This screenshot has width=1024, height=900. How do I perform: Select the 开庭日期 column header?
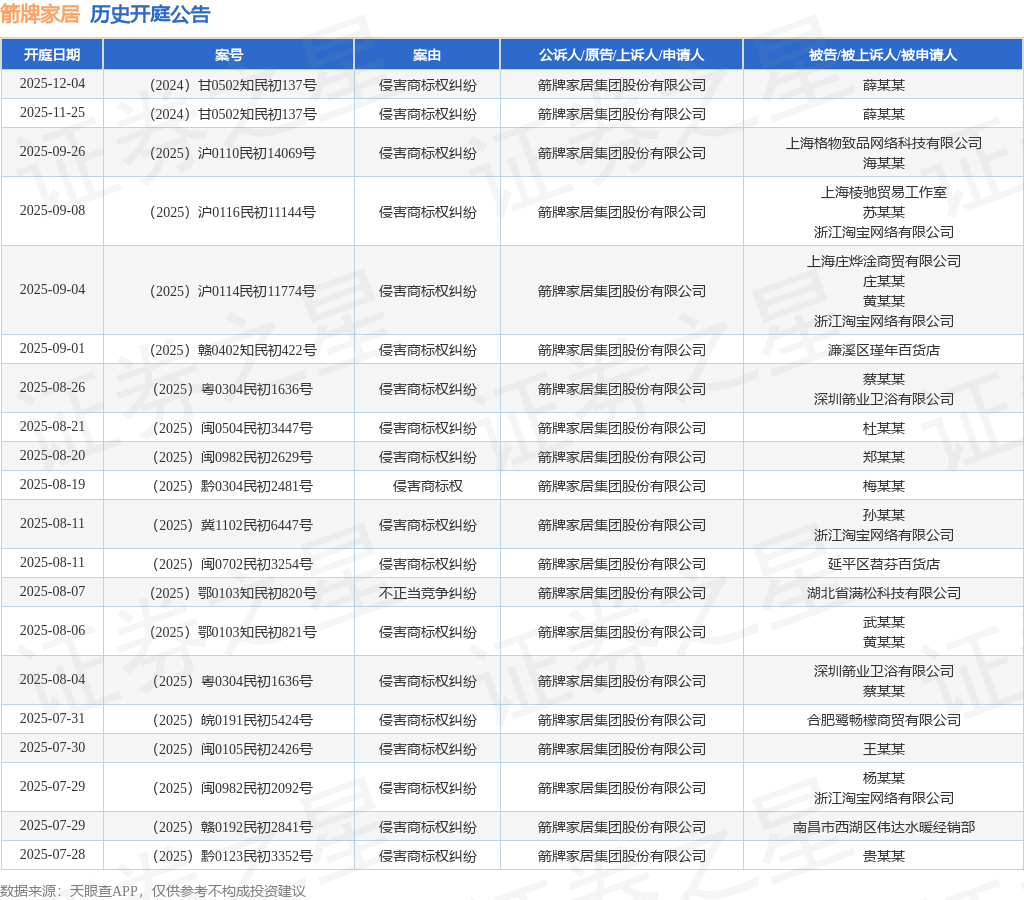click(52, 55)
